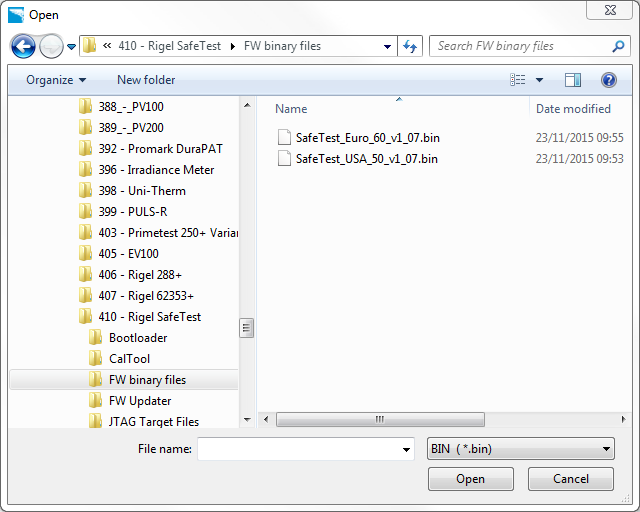This screenshot has height=512, width=640.
Task: Open the Organize menu
Action: 56,80
